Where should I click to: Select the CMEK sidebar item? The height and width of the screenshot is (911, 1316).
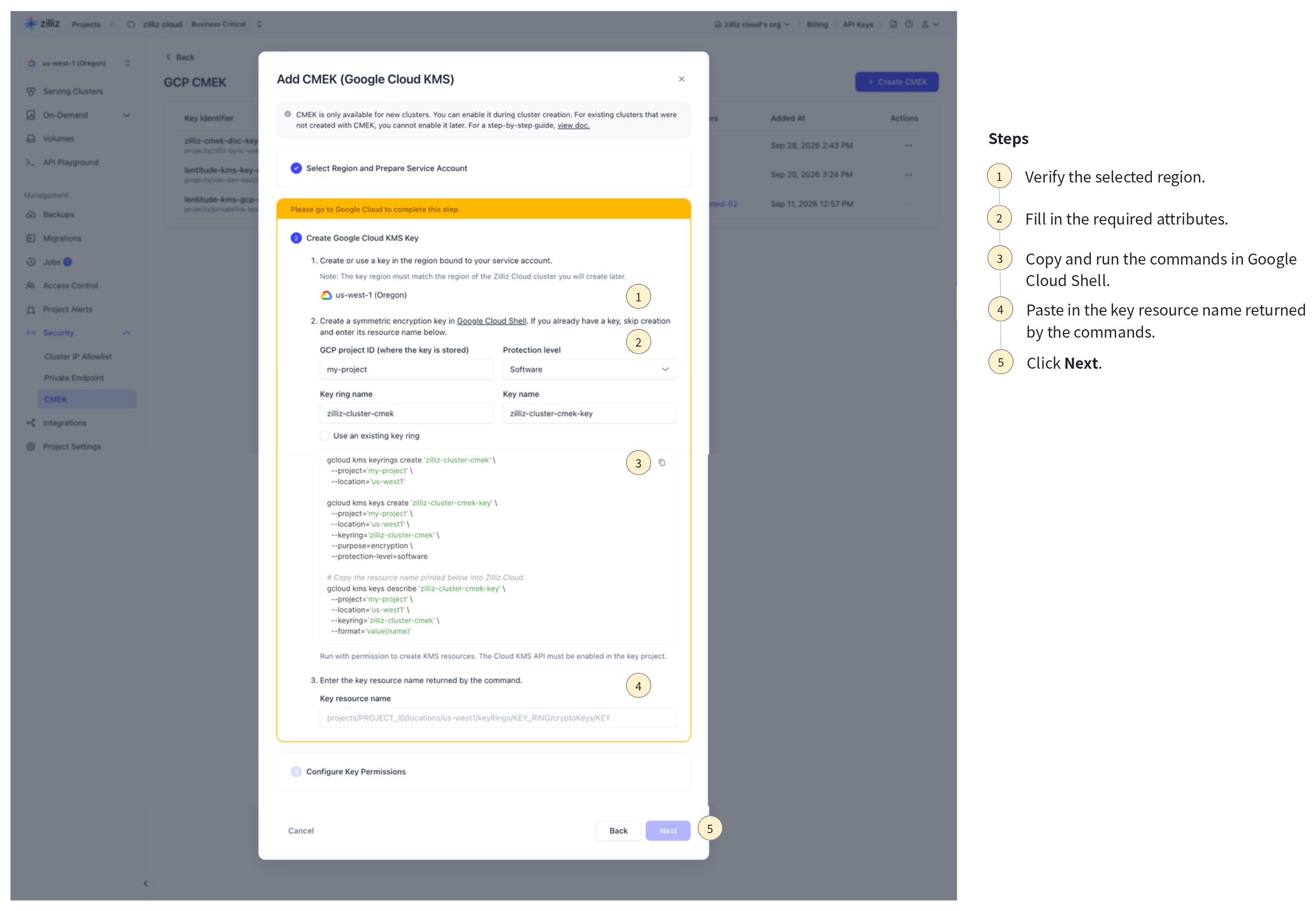(87, 400)
